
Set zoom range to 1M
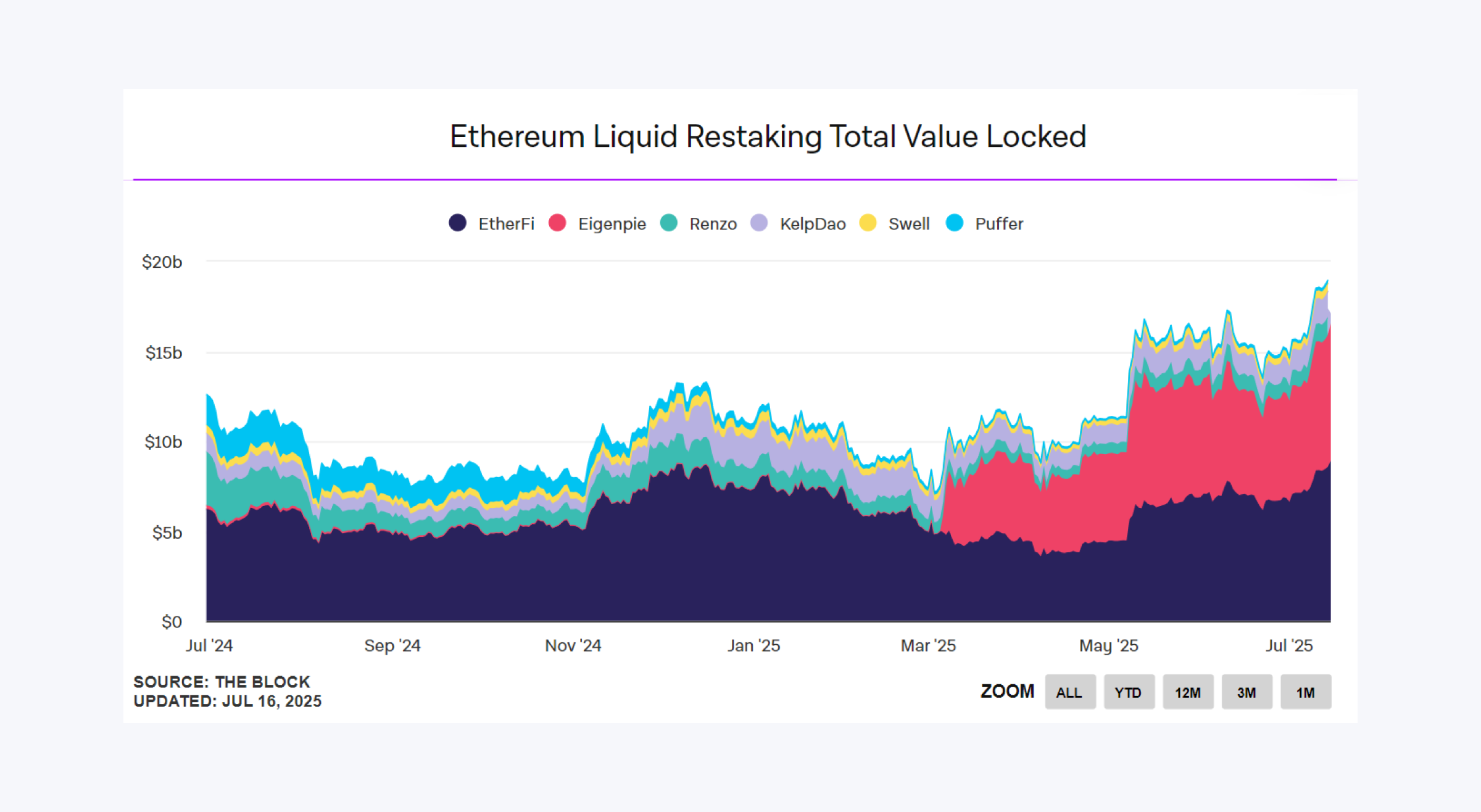tap(1306, 692)
